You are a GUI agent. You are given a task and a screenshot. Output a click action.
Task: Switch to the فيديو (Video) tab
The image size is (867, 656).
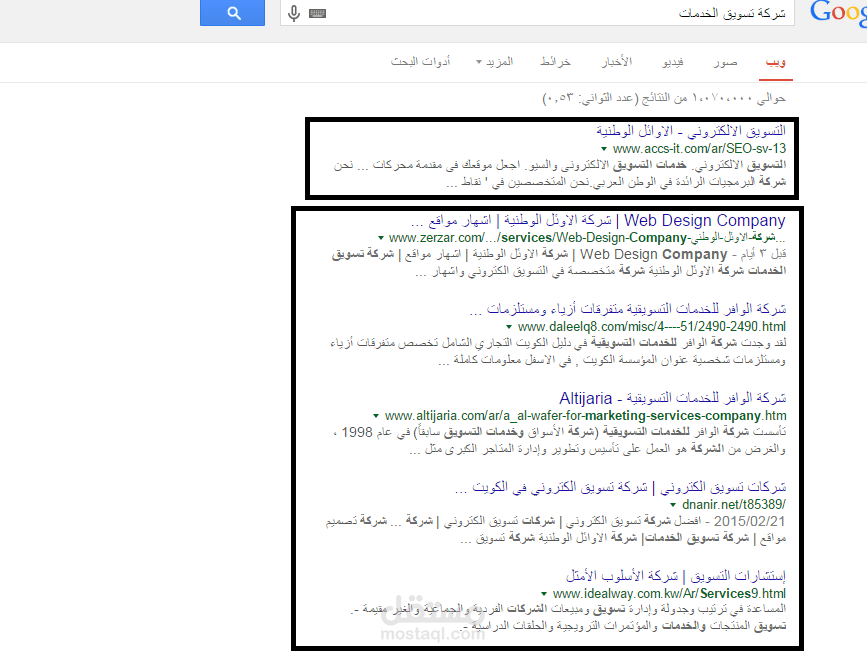pyautogui.click(x=673, y=62)
